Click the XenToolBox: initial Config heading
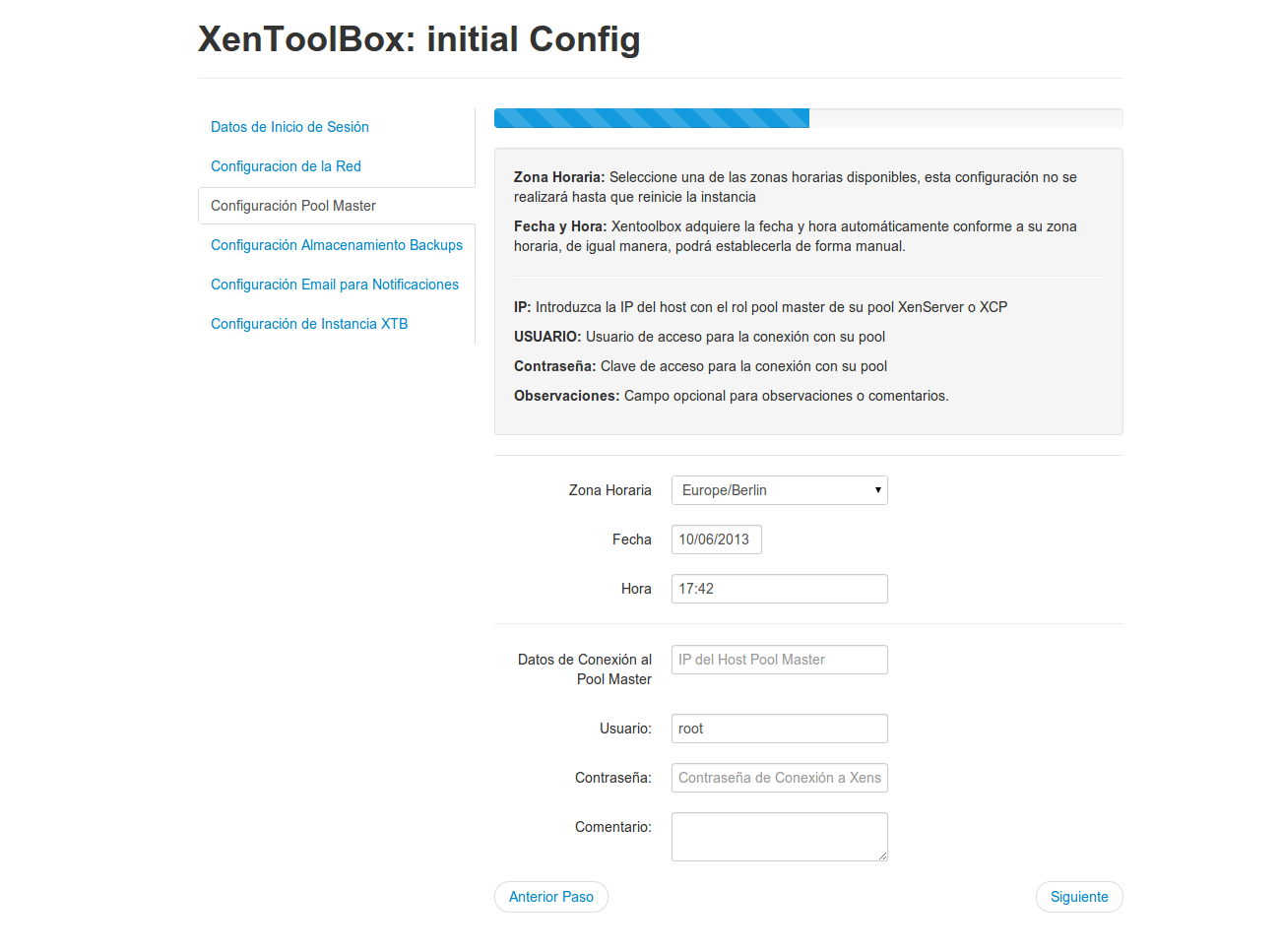The height and width of the screenshot is (952, 1282). 419,39
